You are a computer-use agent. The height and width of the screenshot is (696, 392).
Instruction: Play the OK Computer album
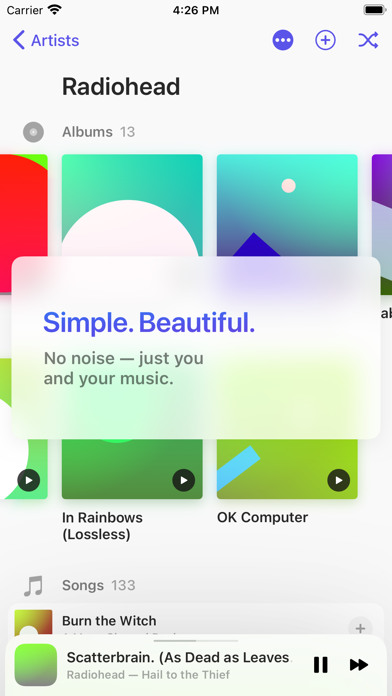[338, 480]
